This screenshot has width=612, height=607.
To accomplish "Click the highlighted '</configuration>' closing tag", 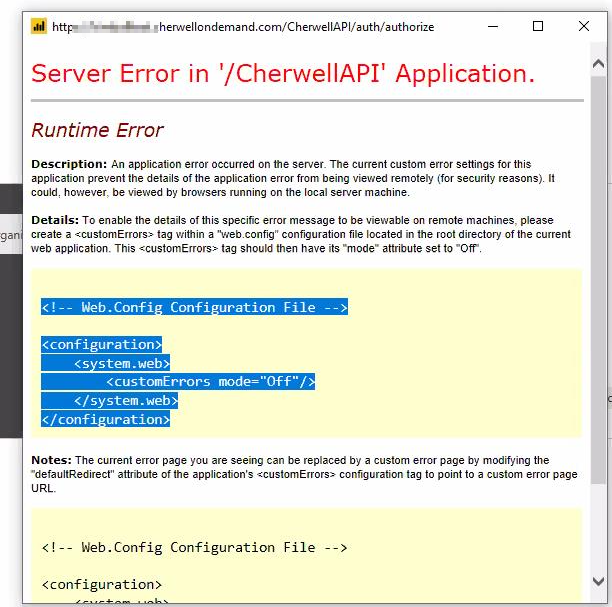I will point(105,419).
